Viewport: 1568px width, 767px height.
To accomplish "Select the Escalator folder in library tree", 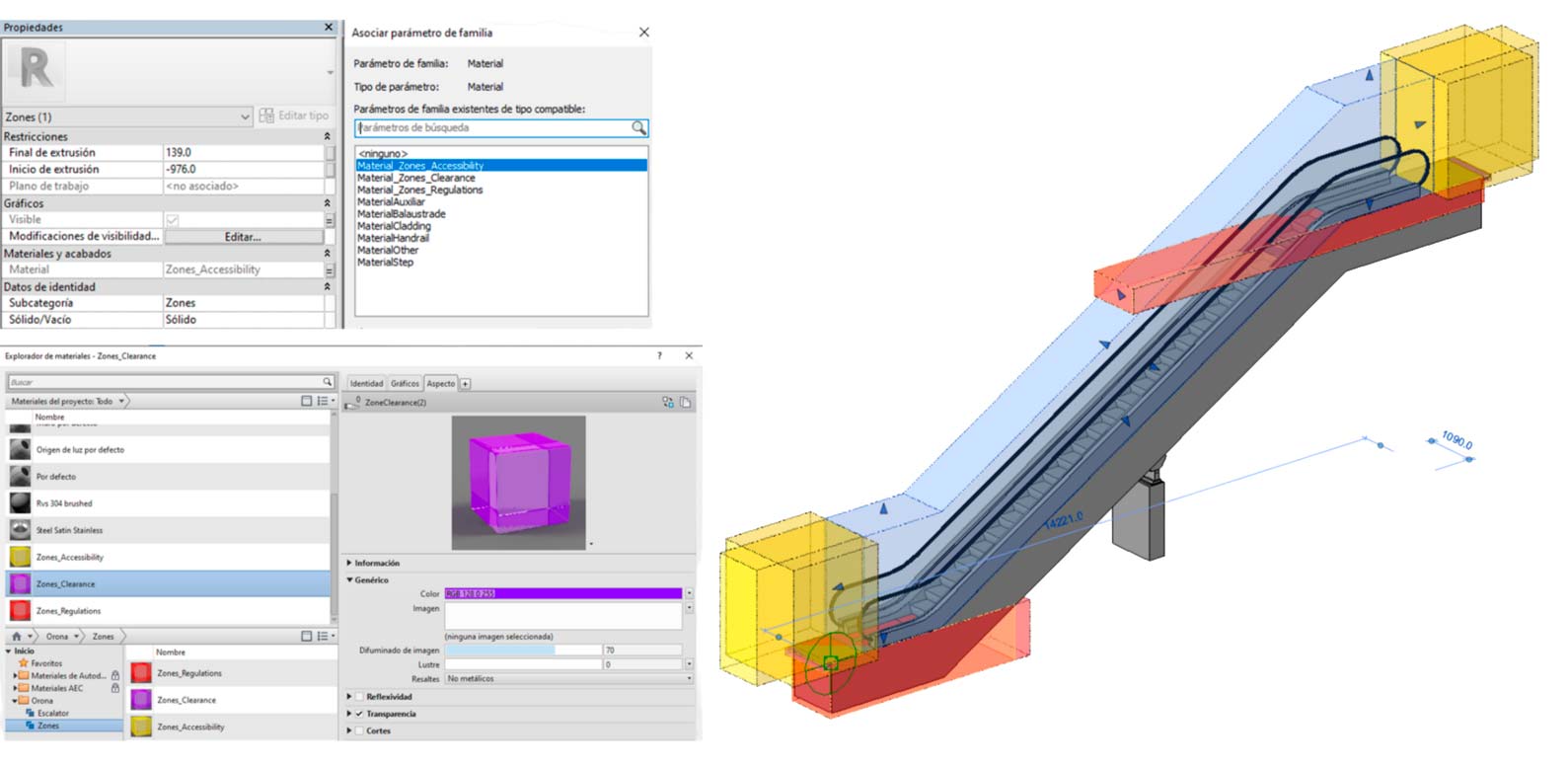I will pyautogui.click(x=53, y=713).
